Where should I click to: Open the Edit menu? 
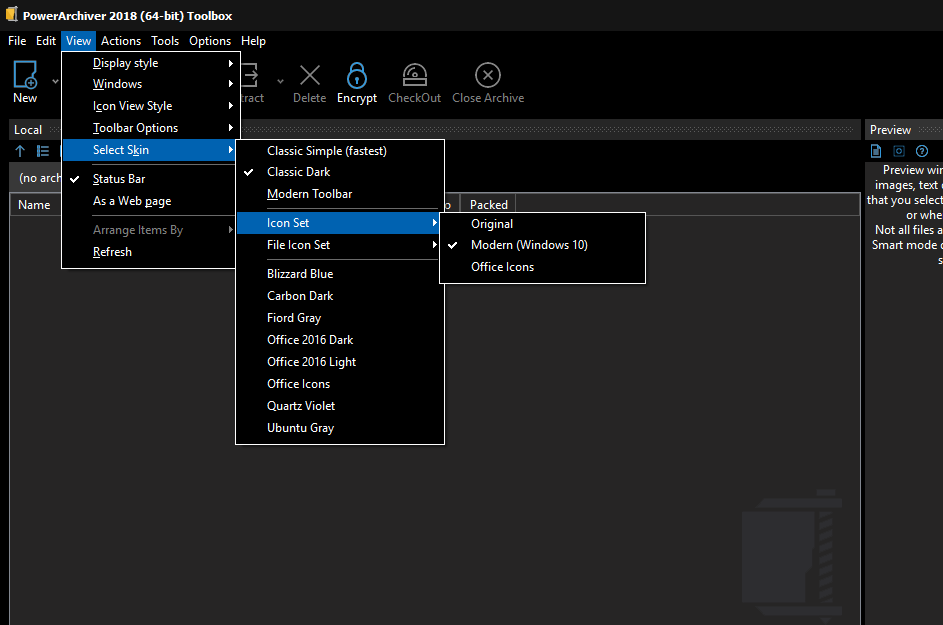click(46, 41)
